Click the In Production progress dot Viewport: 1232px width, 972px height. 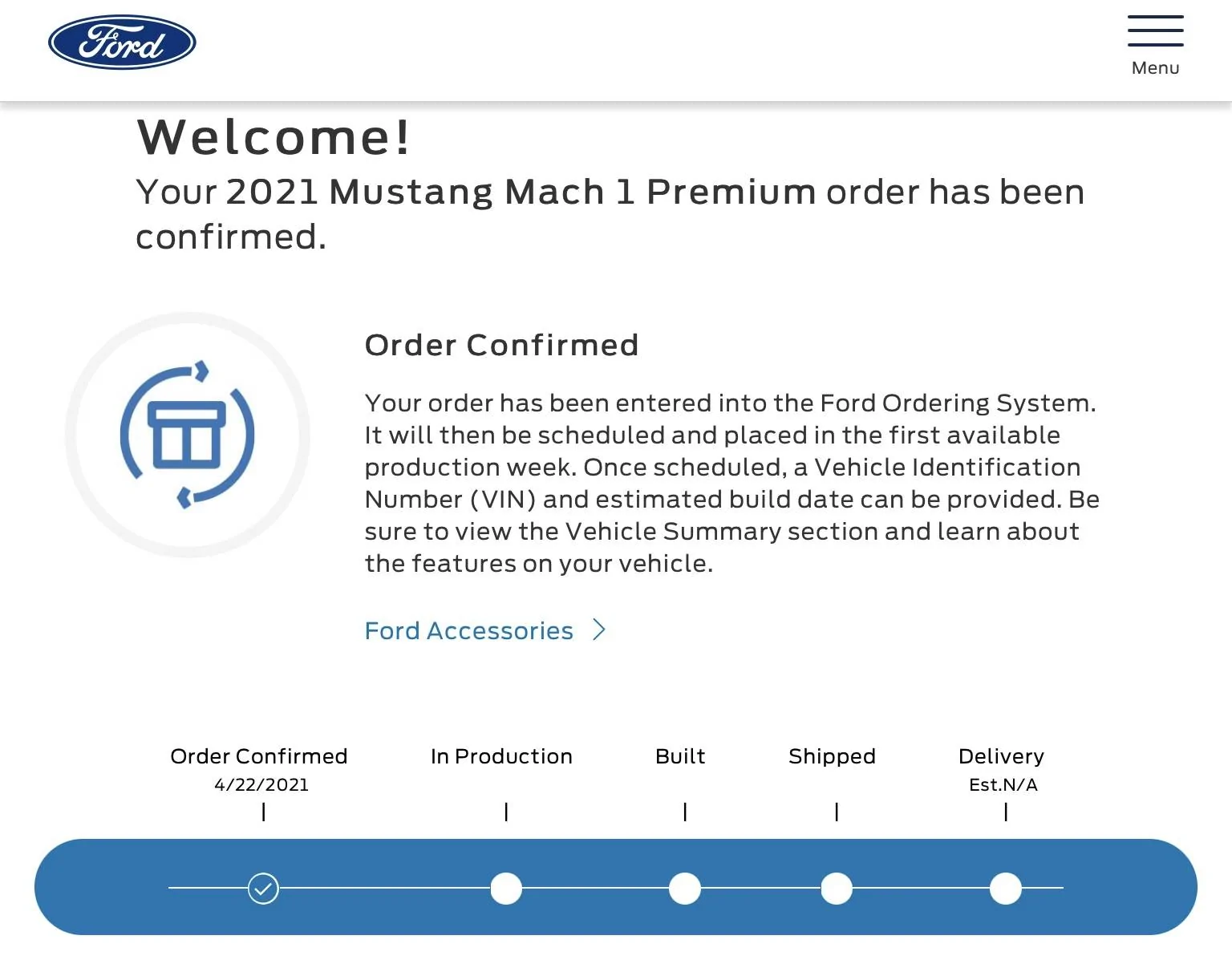tap(506, 888)
